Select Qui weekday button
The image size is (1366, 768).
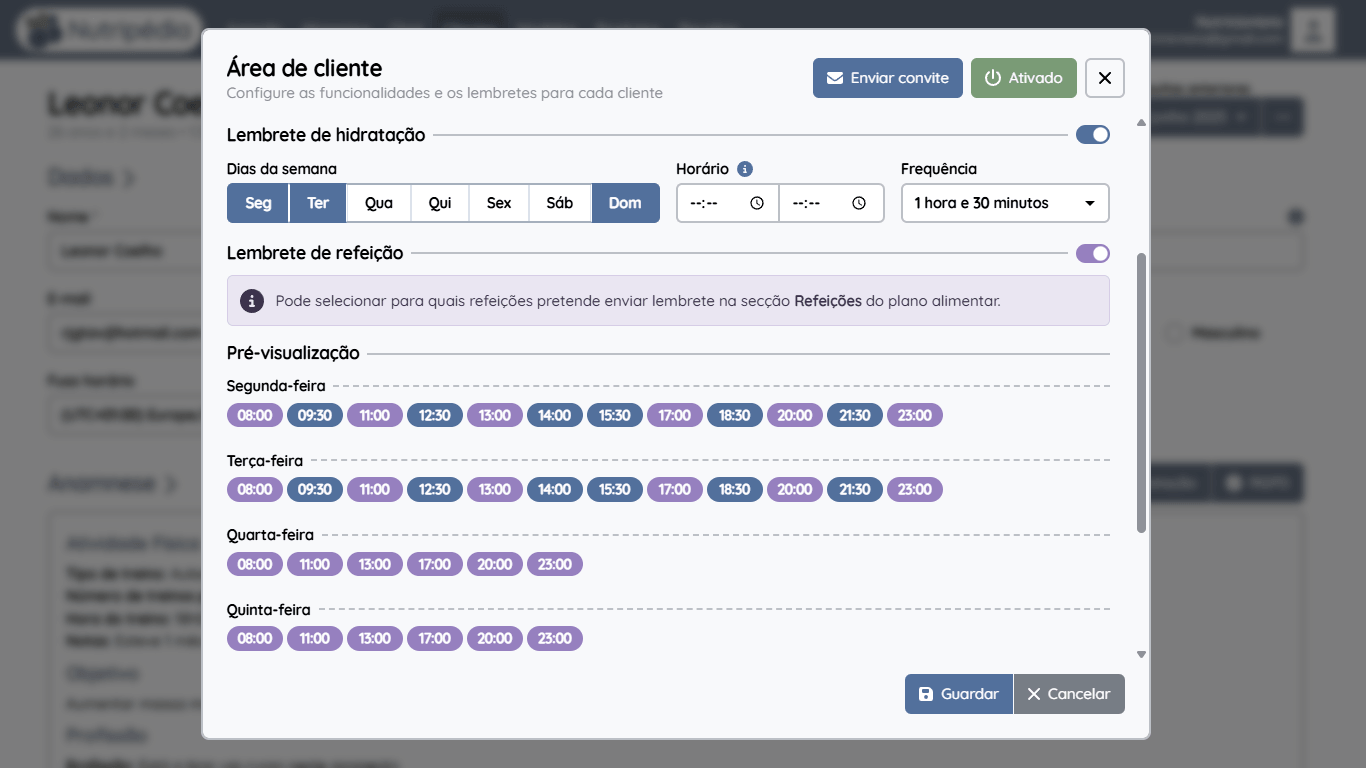coord(440,203)
